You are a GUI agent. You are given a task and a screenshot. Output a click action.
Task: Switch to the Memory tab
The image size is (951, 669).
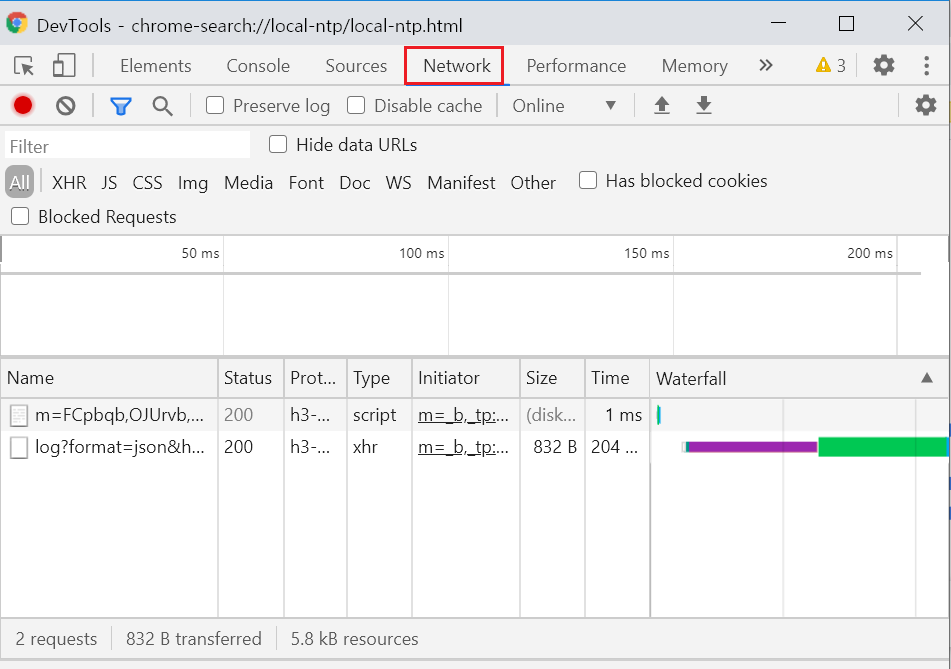pyautogui.click(x=694, y=66)
